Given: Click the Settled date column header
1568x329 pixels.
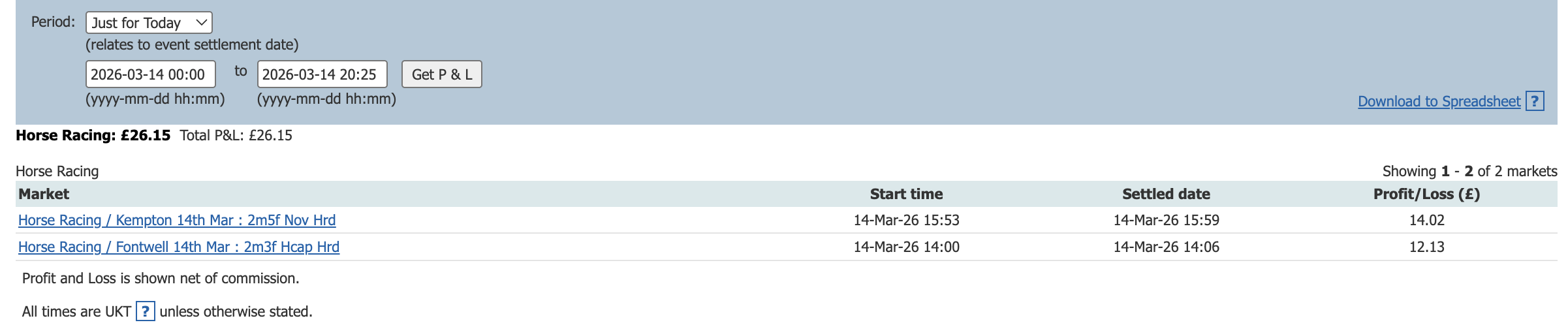Looking at the screenshot, I should point(1166,194).
